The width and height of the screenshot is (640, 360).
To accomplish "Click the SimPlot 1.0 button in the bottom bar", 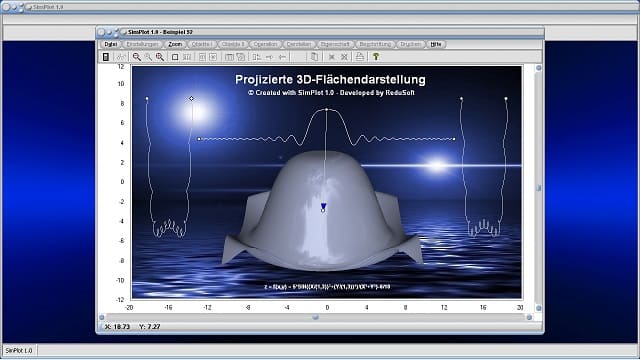I will click(19, 350).
